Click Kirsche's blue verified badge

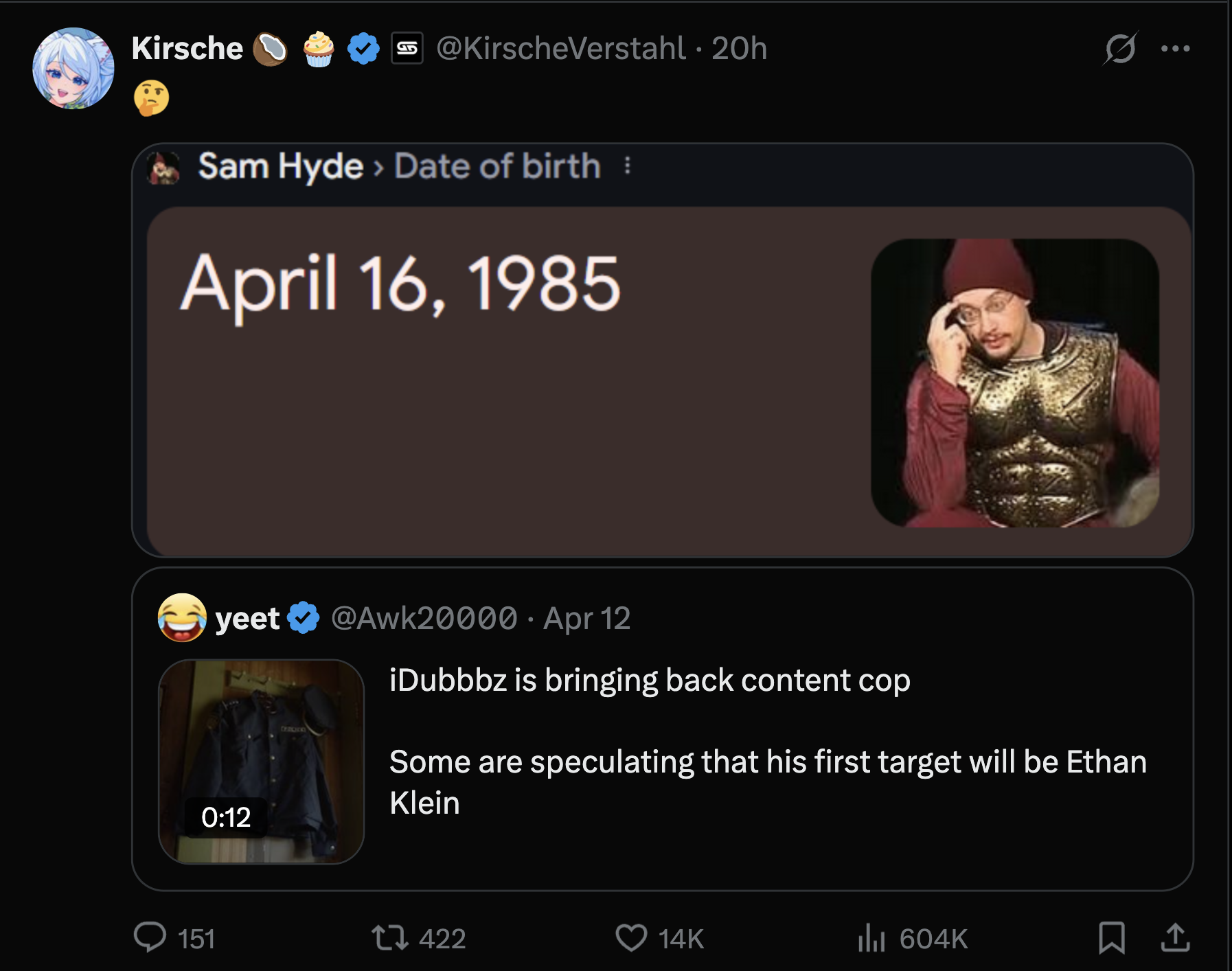coord(363,49)
